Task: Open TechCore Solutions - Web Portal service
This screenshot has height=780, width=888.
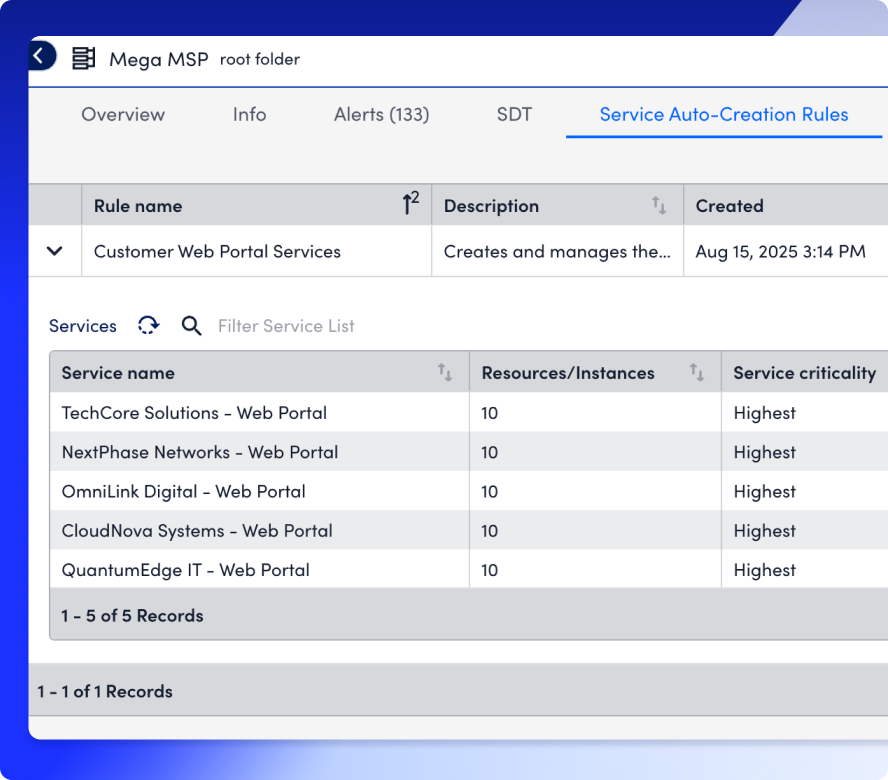Action: 194,413
